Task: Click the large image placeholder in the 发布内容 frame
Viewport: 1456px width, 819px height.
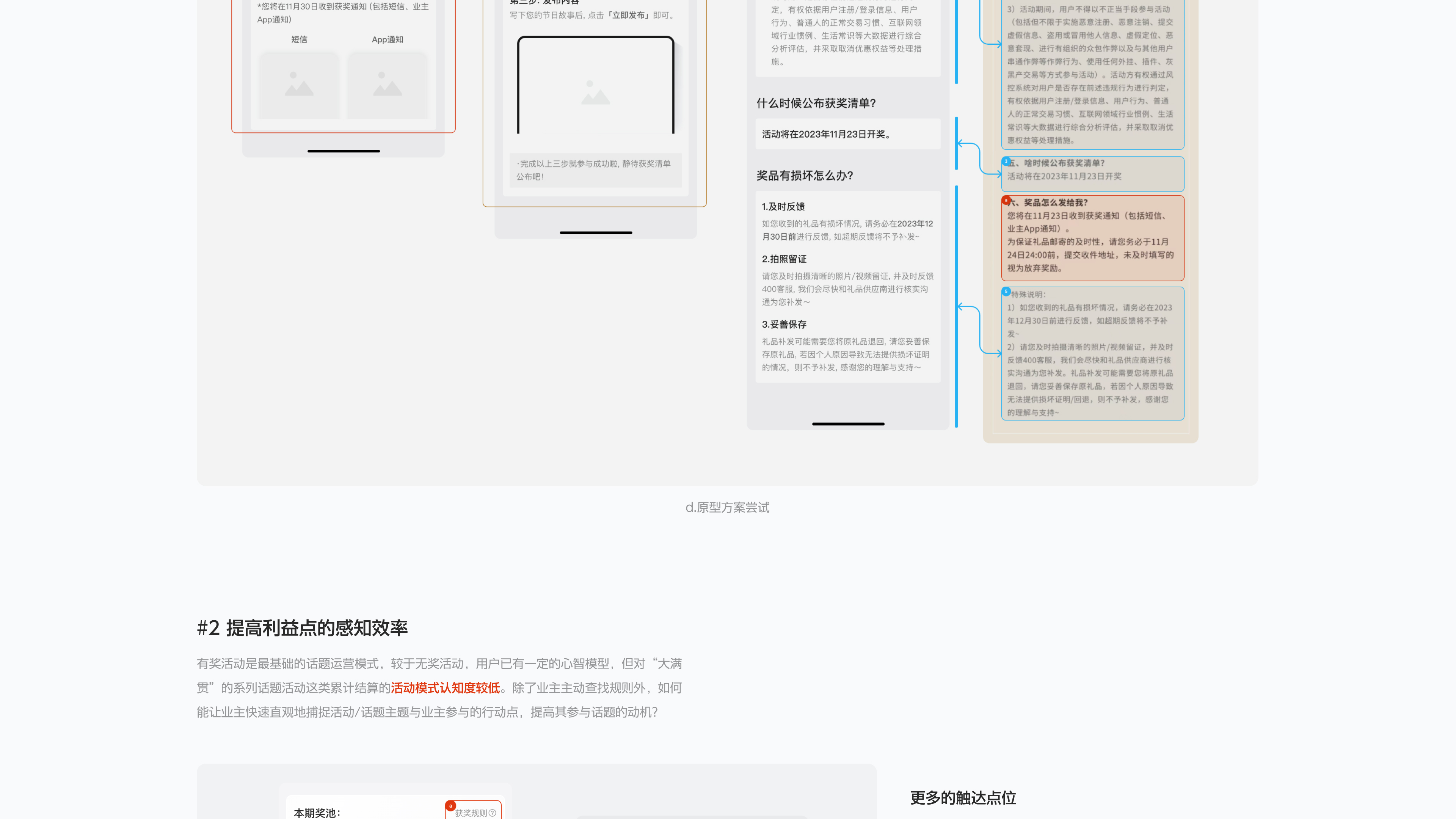Action: [x=595, y=91]
